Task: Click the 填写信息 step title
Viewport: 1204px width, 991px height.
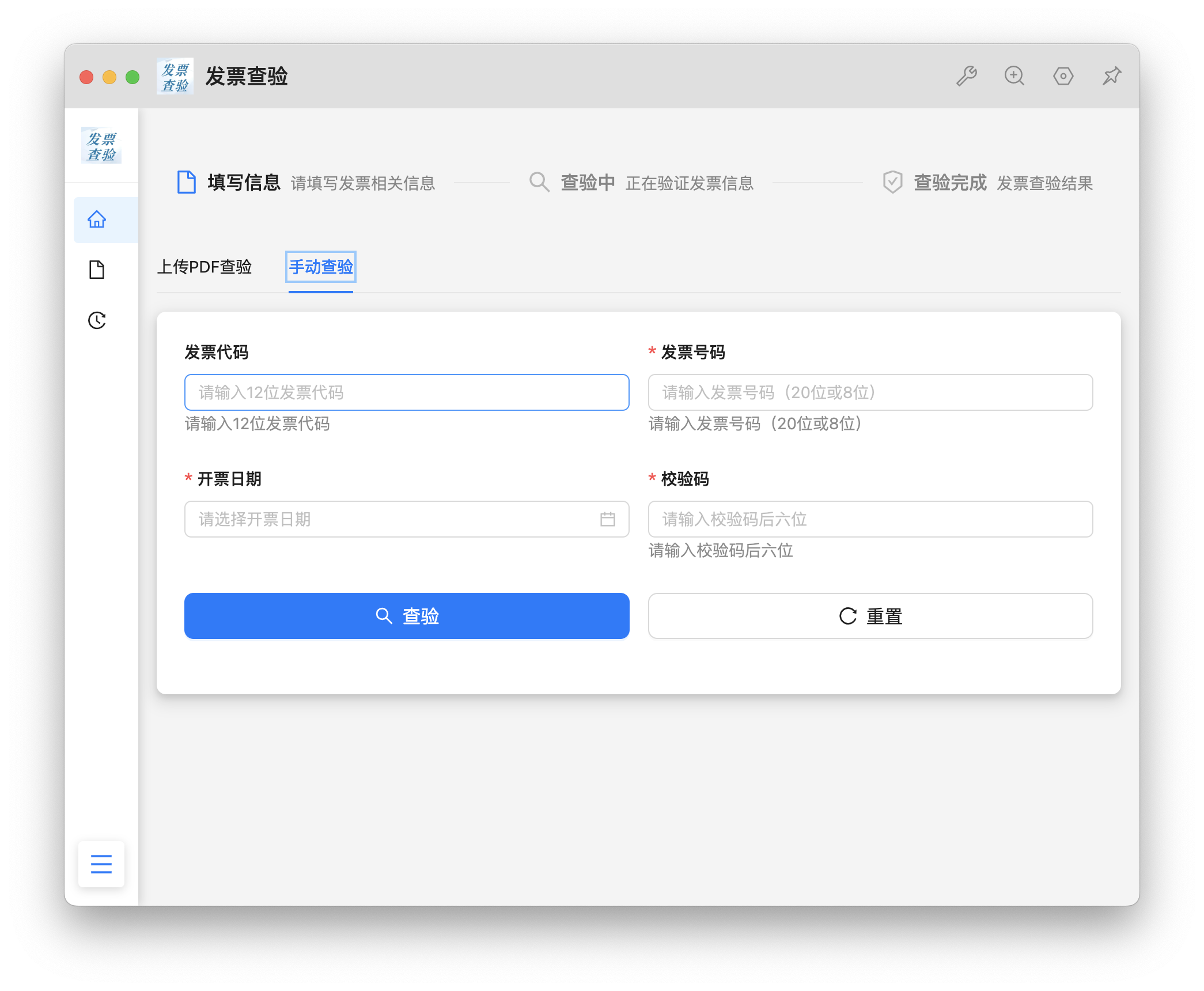Action: pyautogui.click(x=244, y=183)
